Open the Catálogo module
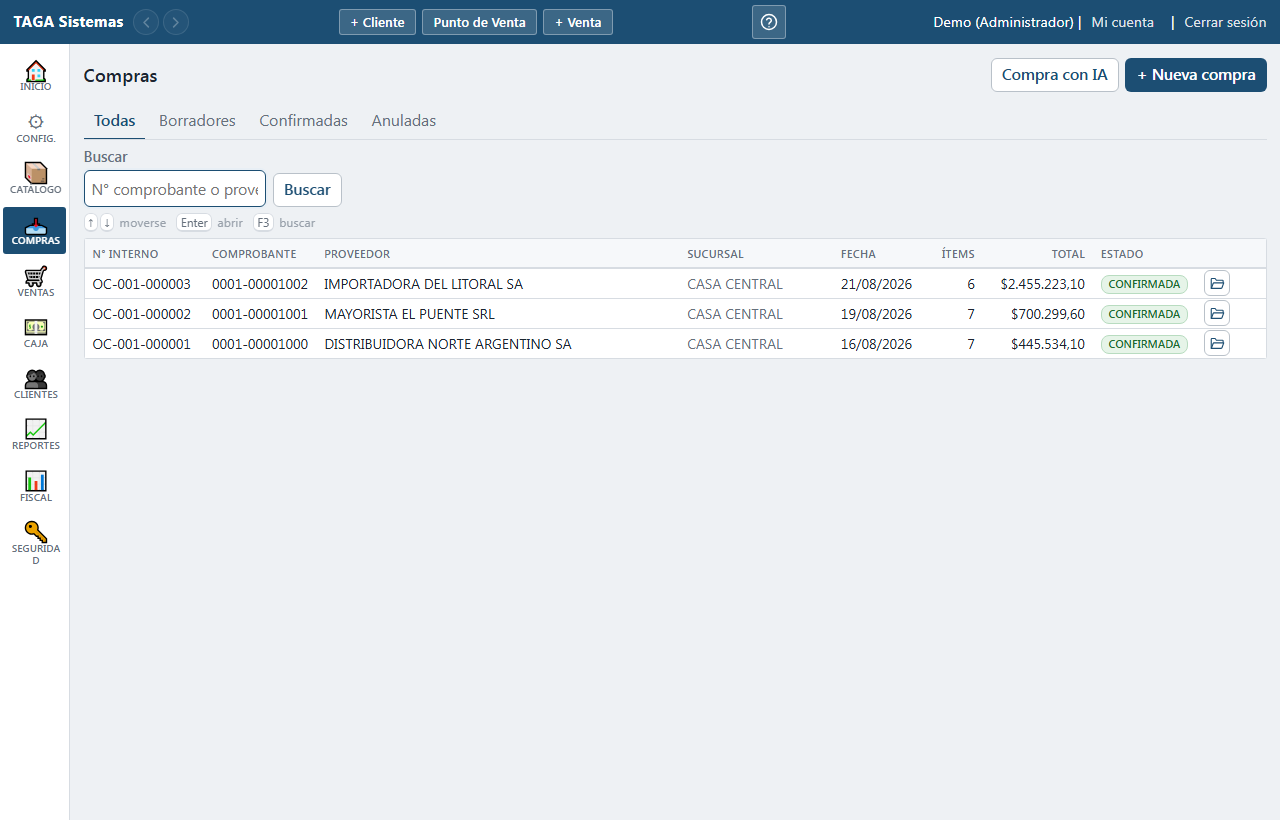The height and width of the screenshot is (820, 1280). point(35,179)
